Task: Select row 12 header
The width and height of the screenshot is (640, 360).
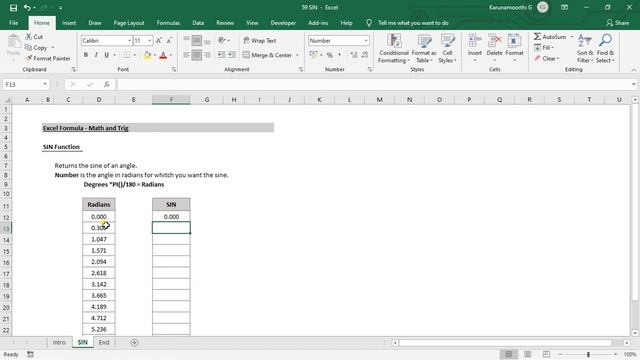Action: pyautogui.click(x=6, y=217)
